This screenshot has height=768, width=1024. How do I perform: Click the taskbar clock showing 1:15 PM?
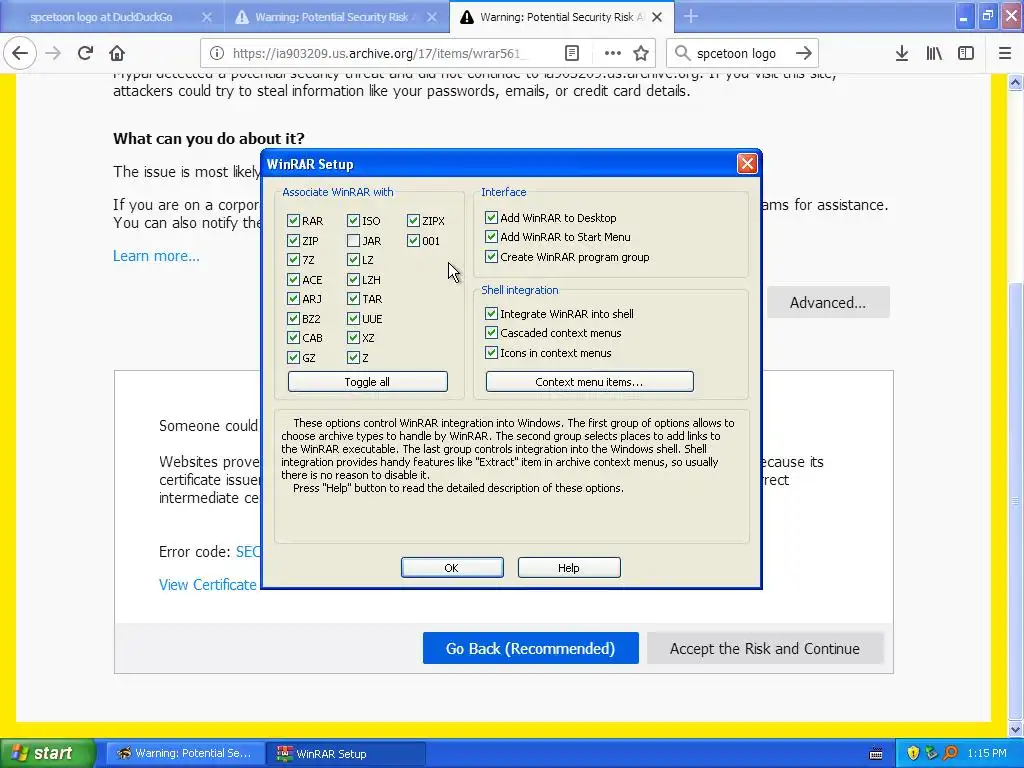987,753
